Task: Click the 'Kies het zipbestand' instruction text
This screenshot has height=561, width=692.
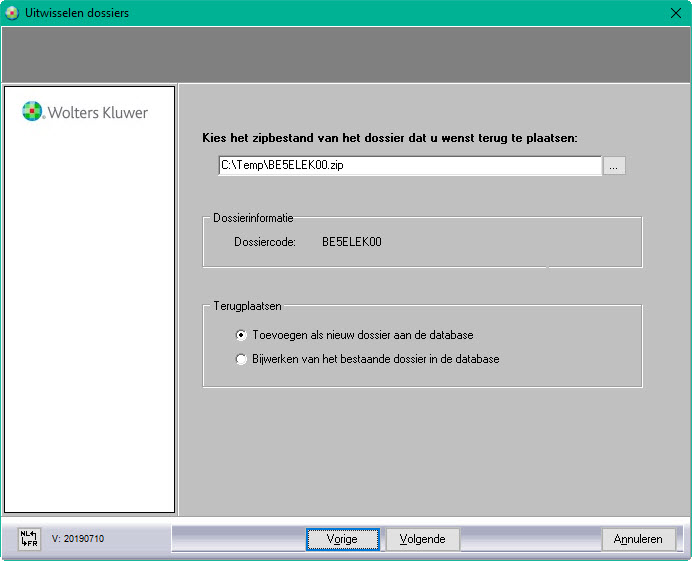Action: [x=390, y=137]
